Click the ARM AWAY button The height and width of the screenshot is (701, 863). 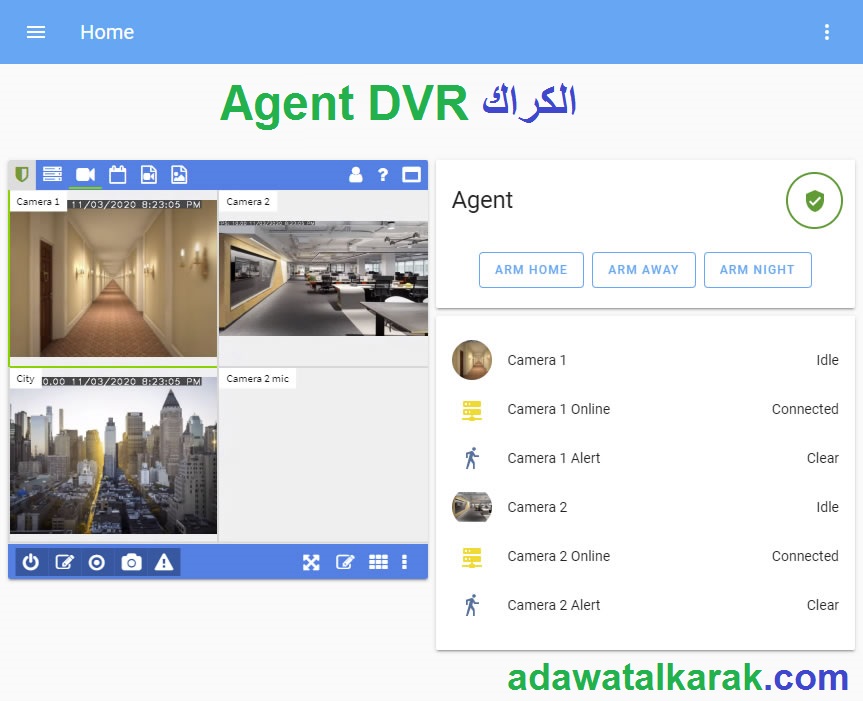[x=643, y=270]
